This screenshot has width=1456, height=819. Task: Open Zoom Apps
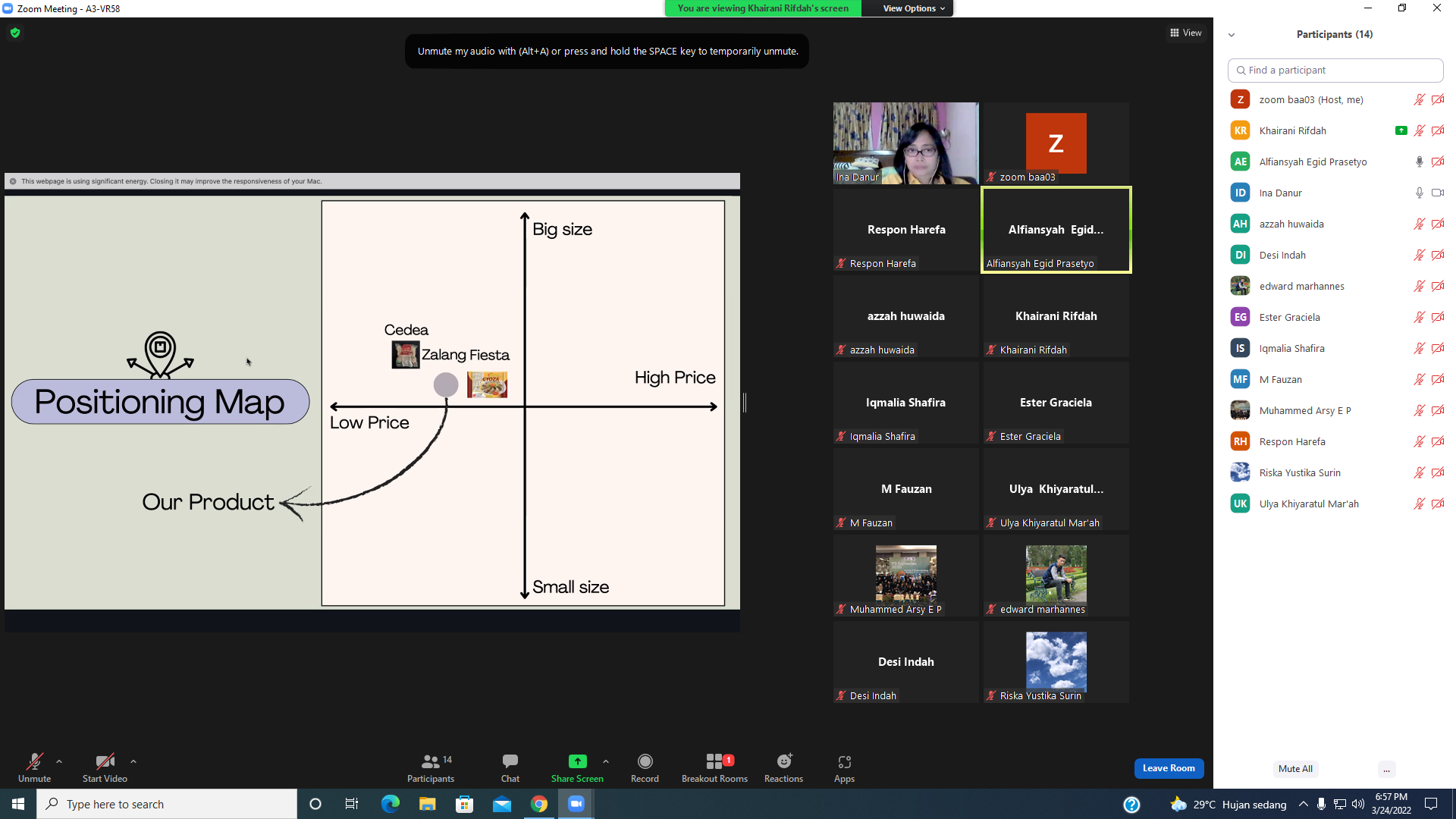point(844,767)
